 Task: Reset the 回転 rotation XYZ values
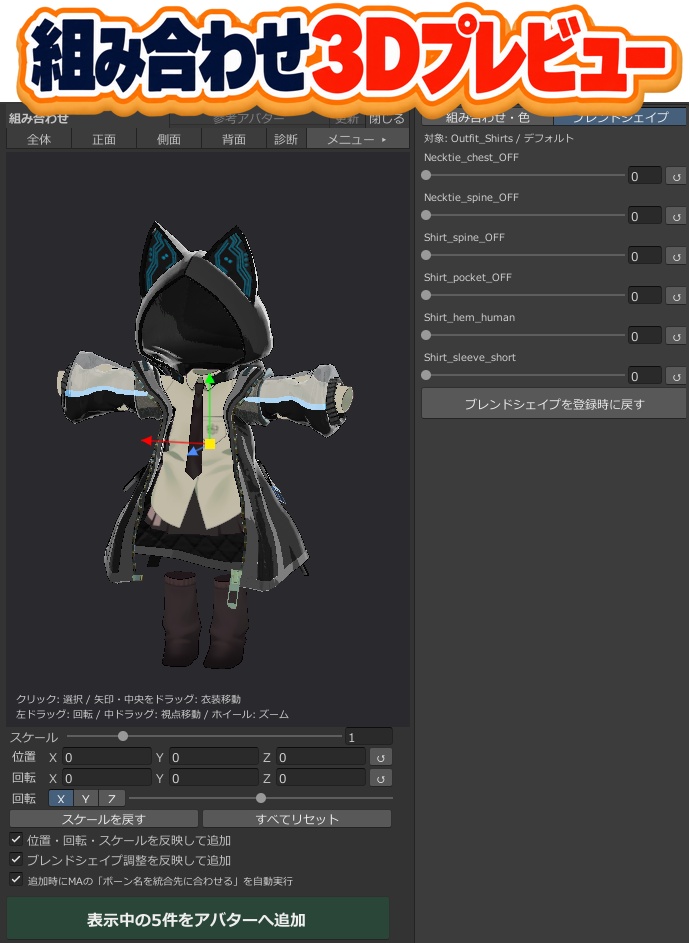[381, 778]
